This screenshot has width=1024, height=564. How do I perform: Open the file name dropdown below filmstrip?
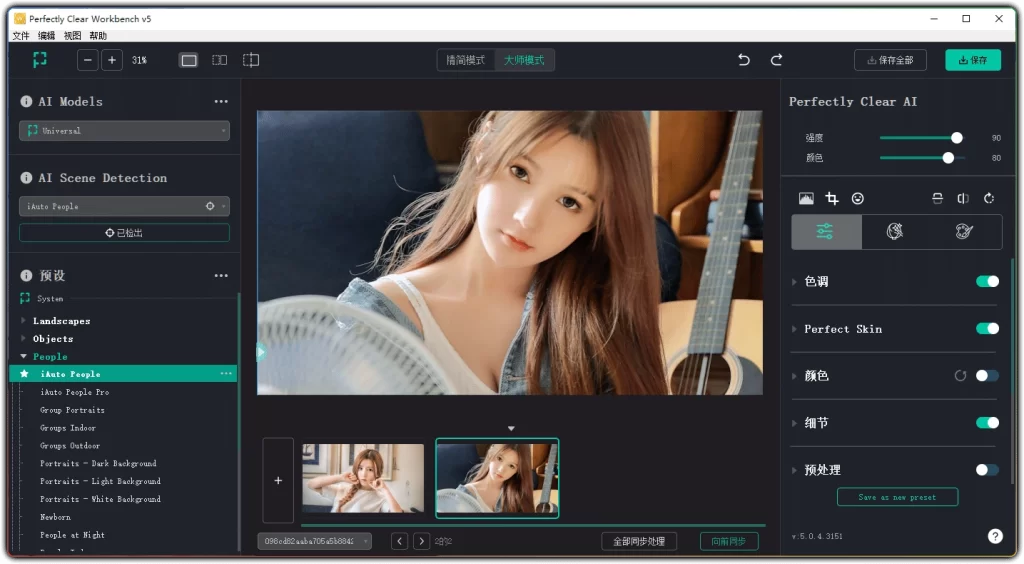(x=315, y=541)
